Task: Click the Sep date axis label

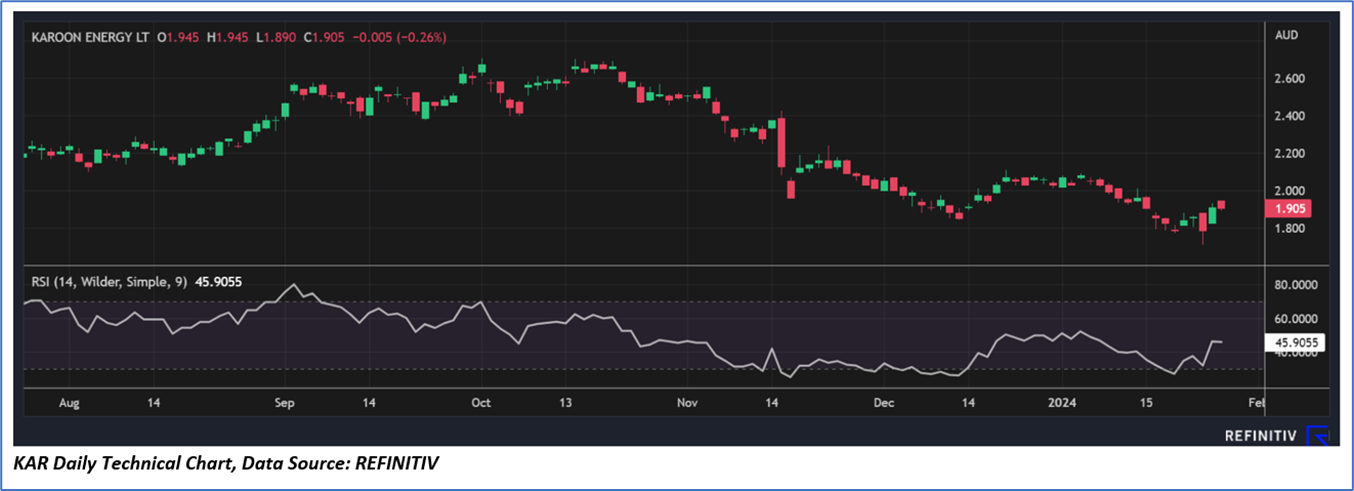Action: coord(285,403)
